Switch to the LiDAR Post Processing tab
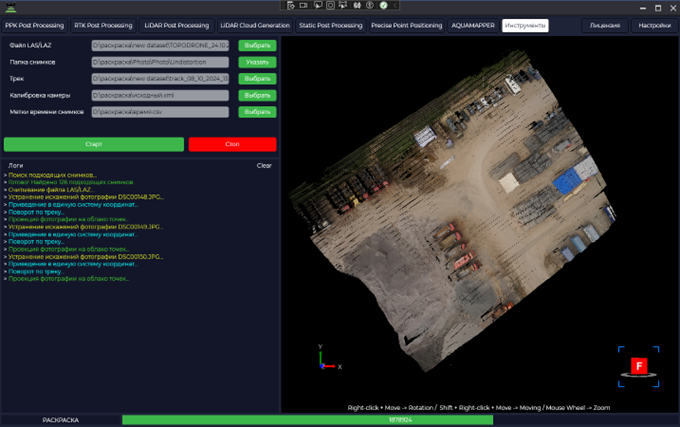This screenshot has width=680, height=427. (x=177, y=26)
